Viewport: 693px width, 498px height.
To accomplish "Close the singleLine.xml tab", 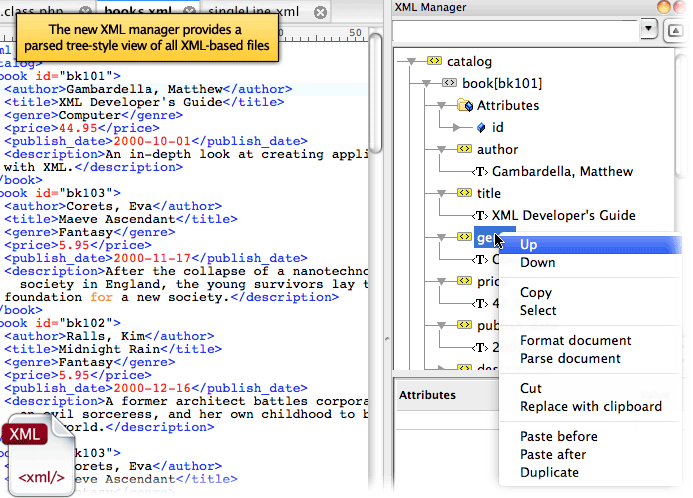I will (320, 12).
